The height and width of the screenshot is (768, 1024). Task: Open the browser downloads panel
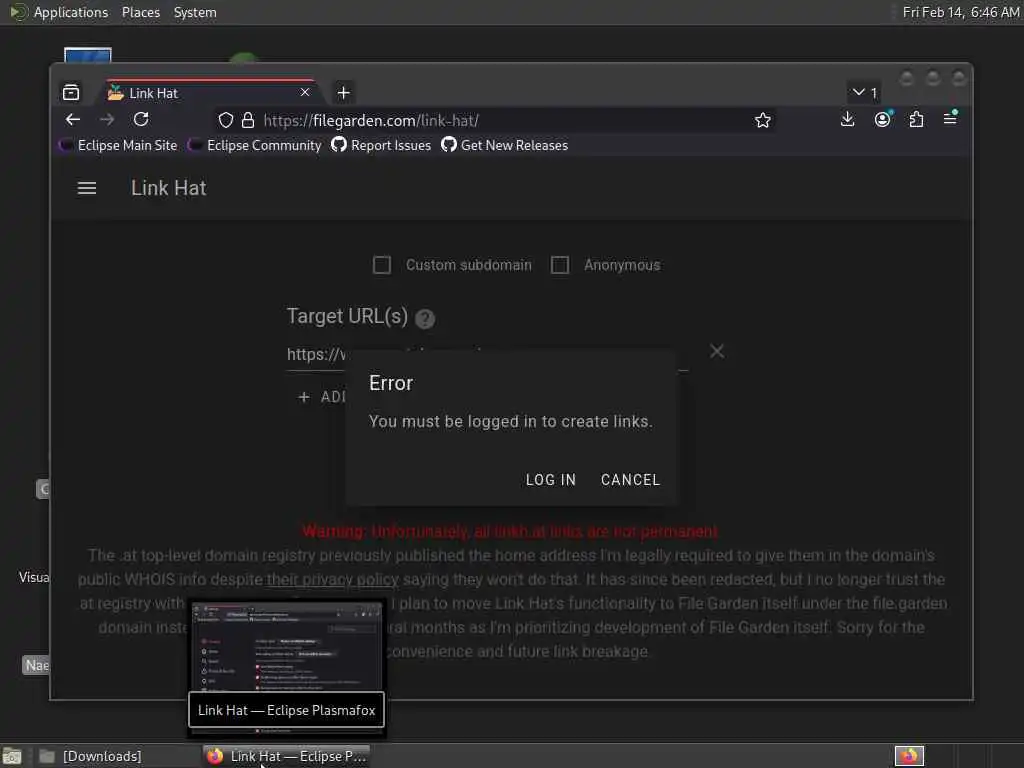pyautogui.click(x=847, y=120)
